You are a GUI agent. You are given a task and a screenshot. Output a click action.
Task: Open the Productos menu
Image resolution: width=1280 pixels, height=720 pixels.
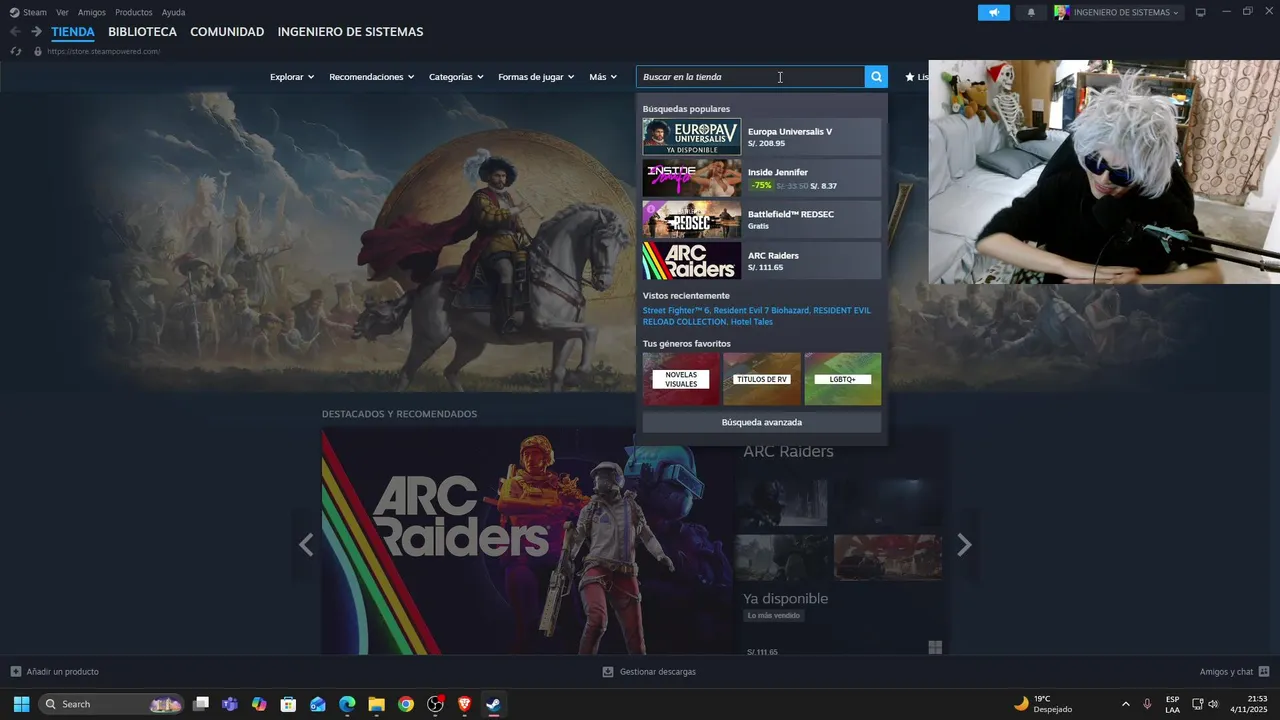(134, 12)
